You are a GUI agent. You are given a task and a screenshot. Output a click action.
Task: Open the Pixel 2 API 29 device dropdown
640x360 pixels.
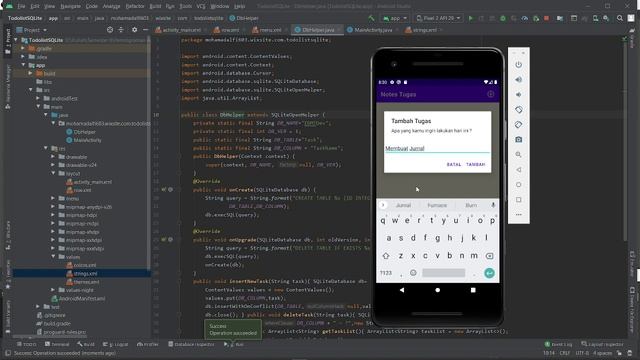[439, 18]
